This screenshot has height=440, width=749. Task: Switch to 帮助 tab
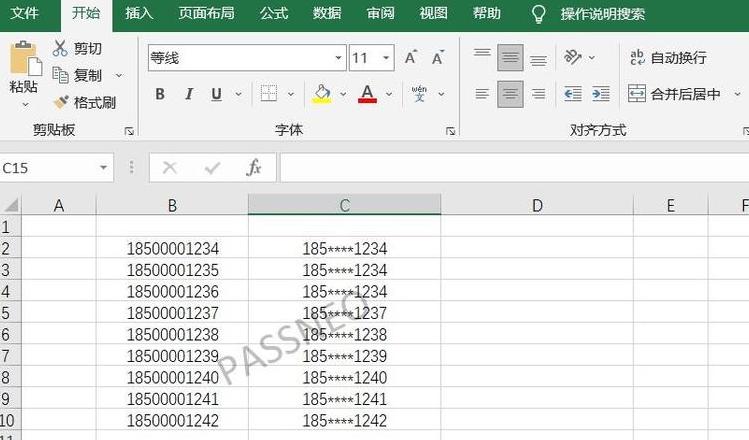pyautogui.click(x=487, y=13)
